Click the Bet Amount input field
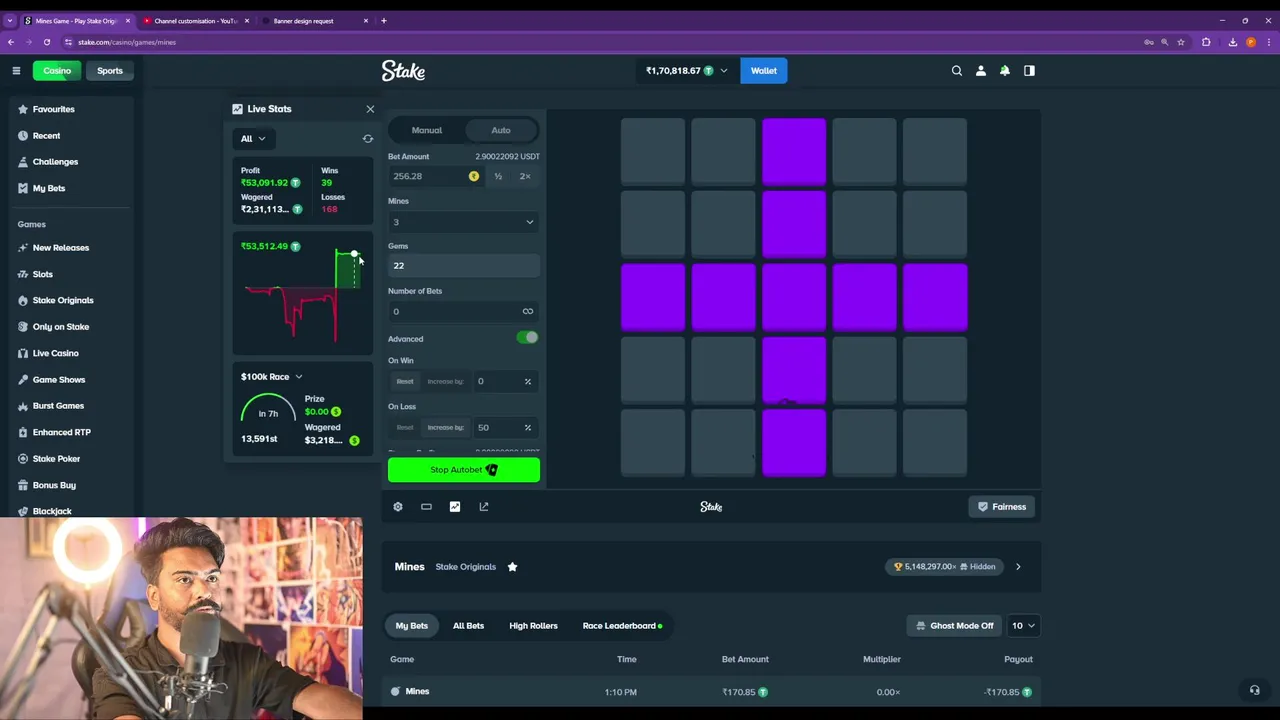Image resolution: width=1280 pixels, height=720 pixels. [427, 176]
